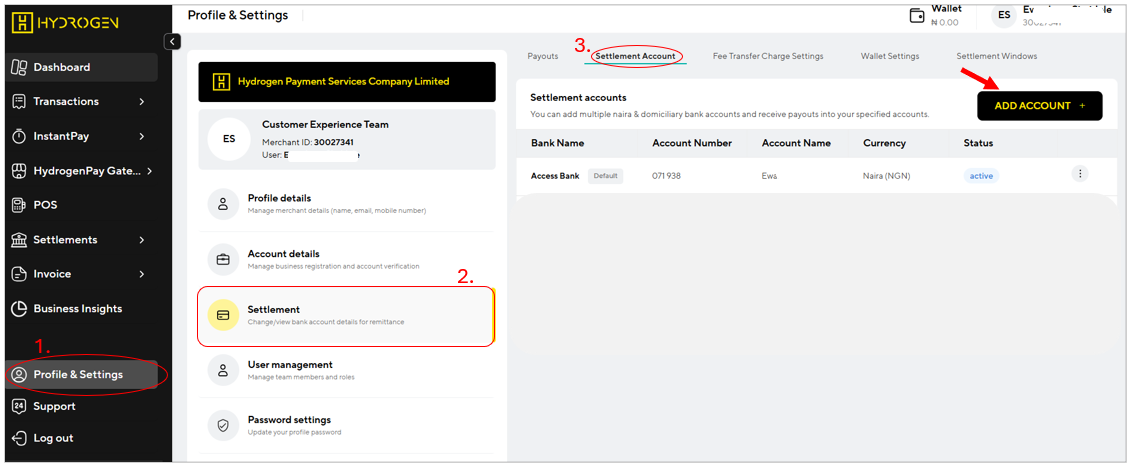Click the Settlement card icon
1133x466 pixels.
pyautogui.click(x=223, y=315)
